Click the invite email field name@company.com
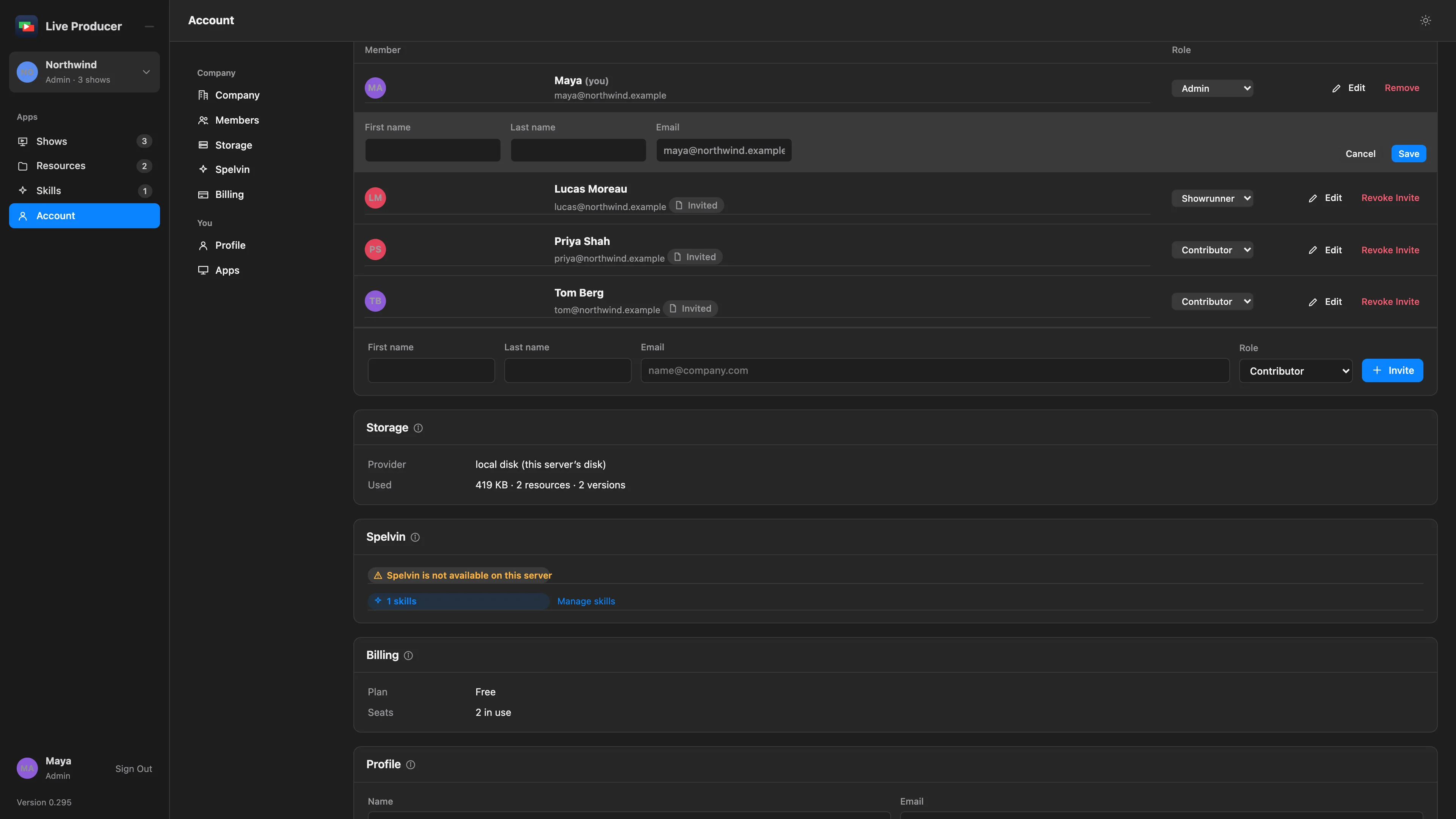This screenshot has width=1456, height=819. 935,371
